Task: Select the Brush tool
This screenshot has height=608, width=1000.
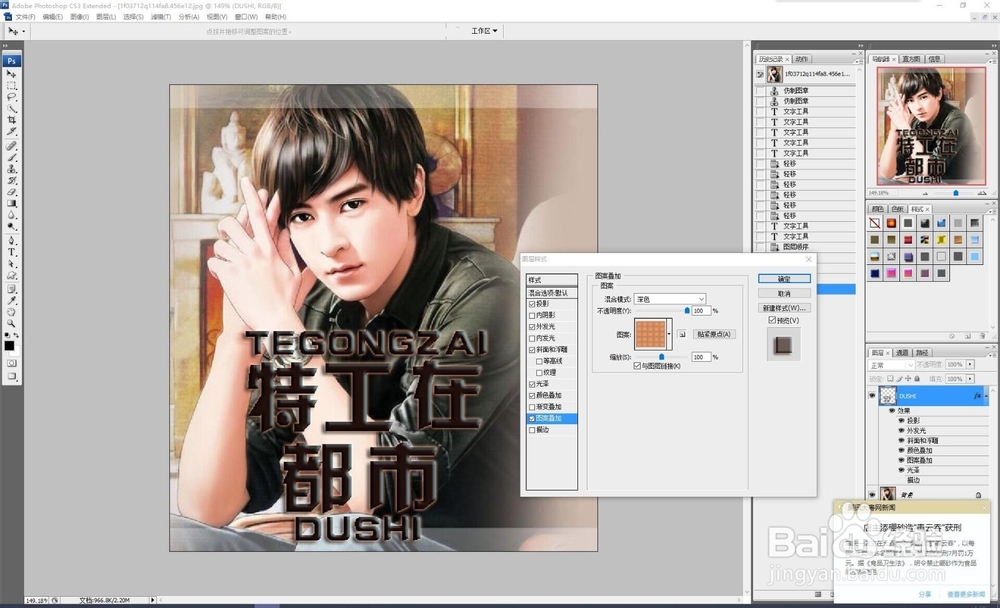Action: (x=11, y=158)
